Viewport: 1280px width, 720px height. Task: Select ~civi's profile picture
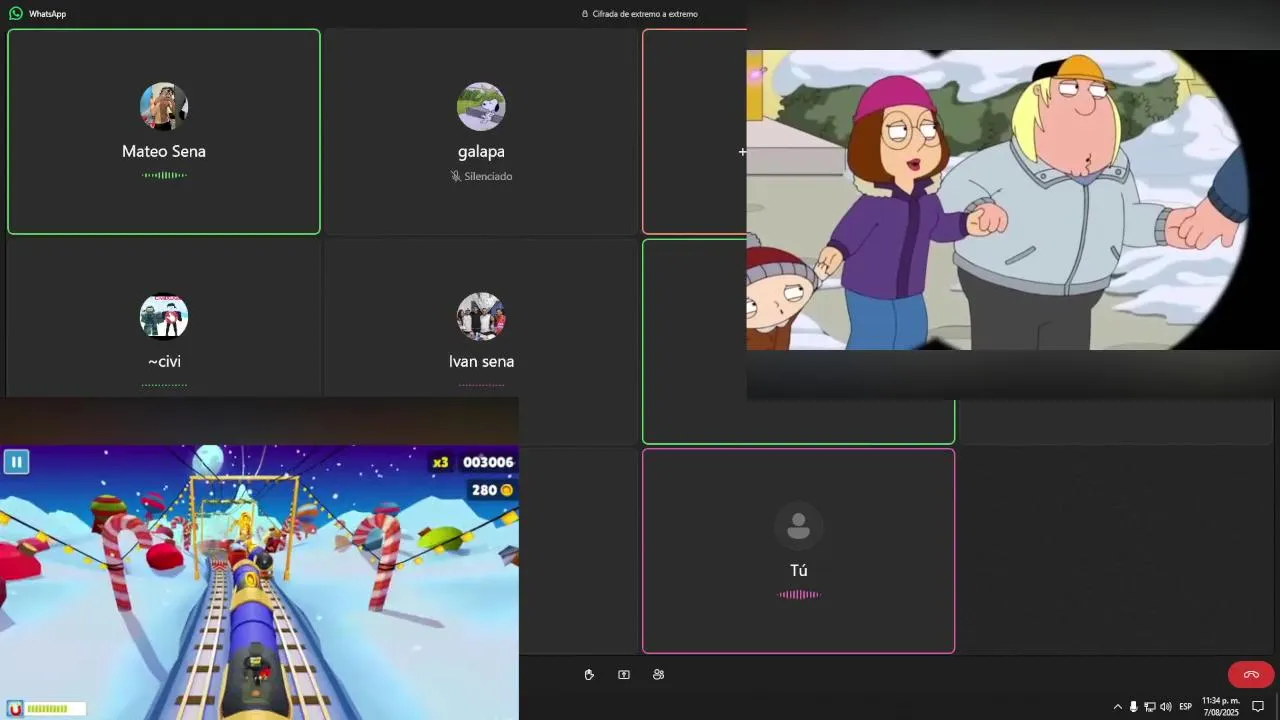click(164, 317)
